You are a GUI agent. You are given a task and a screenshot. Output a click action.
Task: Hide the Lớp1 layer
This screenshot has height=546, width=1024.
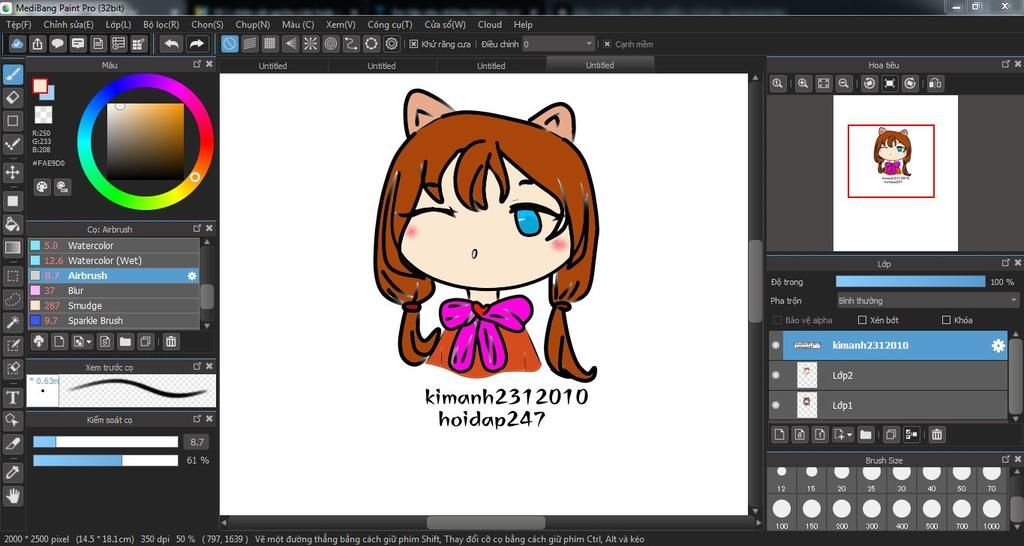(776, 406)
